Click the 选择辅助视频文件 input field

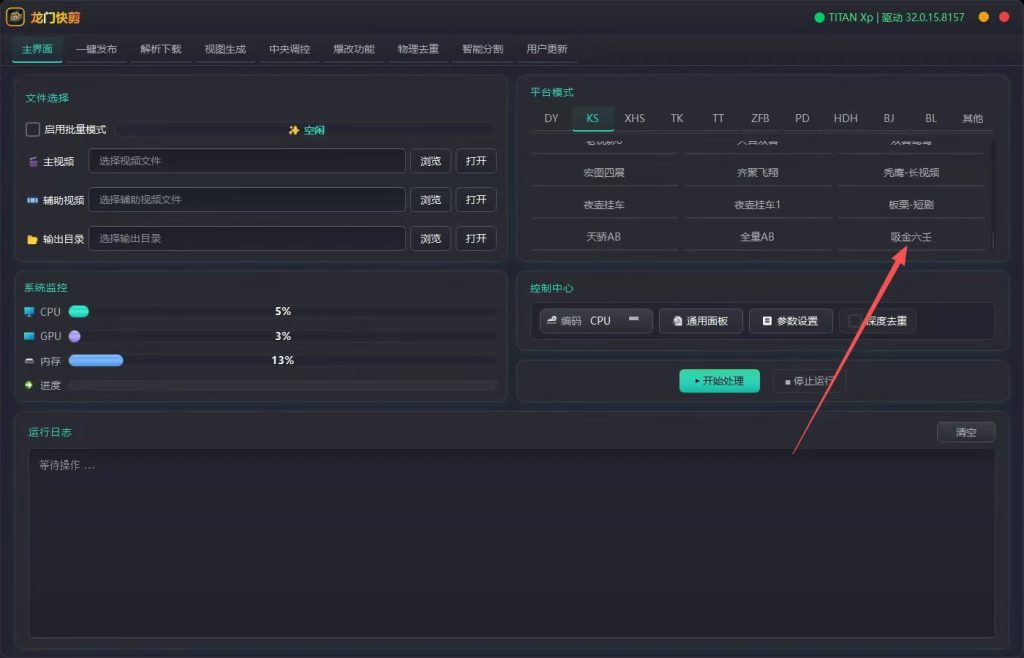click(247, 200)
